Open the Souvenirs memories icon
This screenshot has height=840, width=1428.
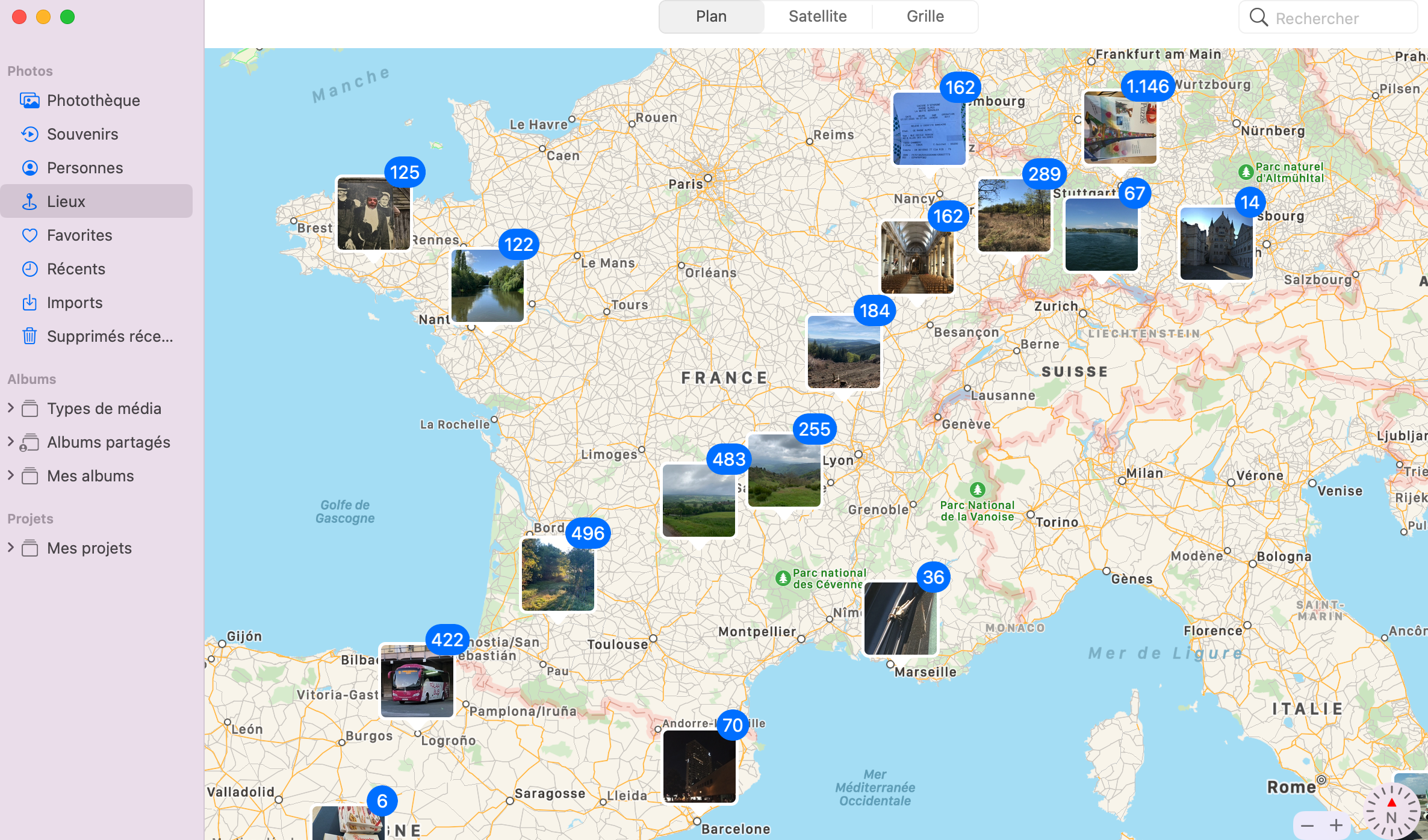point(29,134)
